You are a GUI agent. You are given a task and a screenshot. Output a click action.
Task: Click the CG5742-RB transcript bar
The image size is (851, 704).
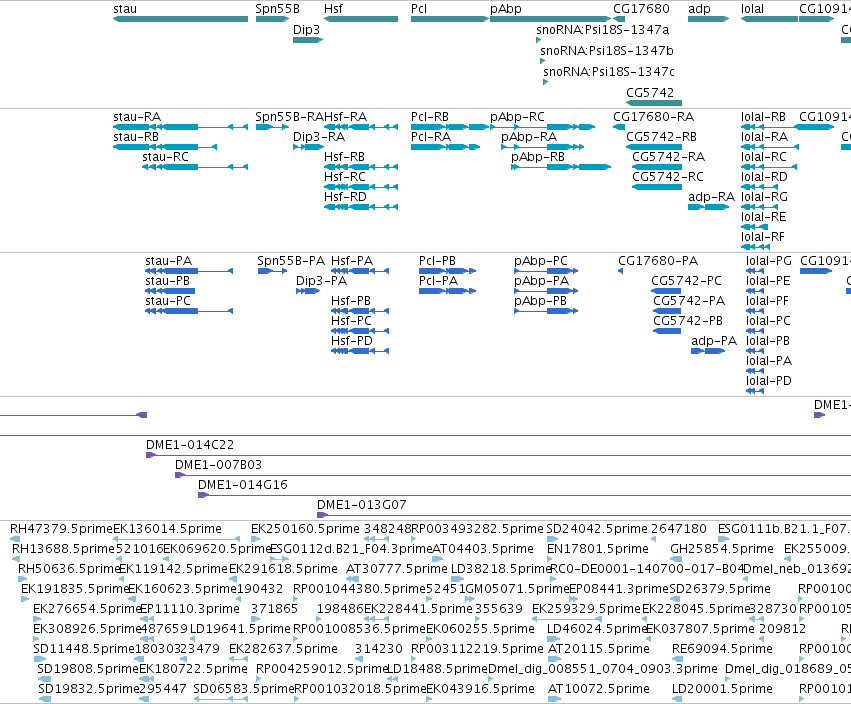654,147
